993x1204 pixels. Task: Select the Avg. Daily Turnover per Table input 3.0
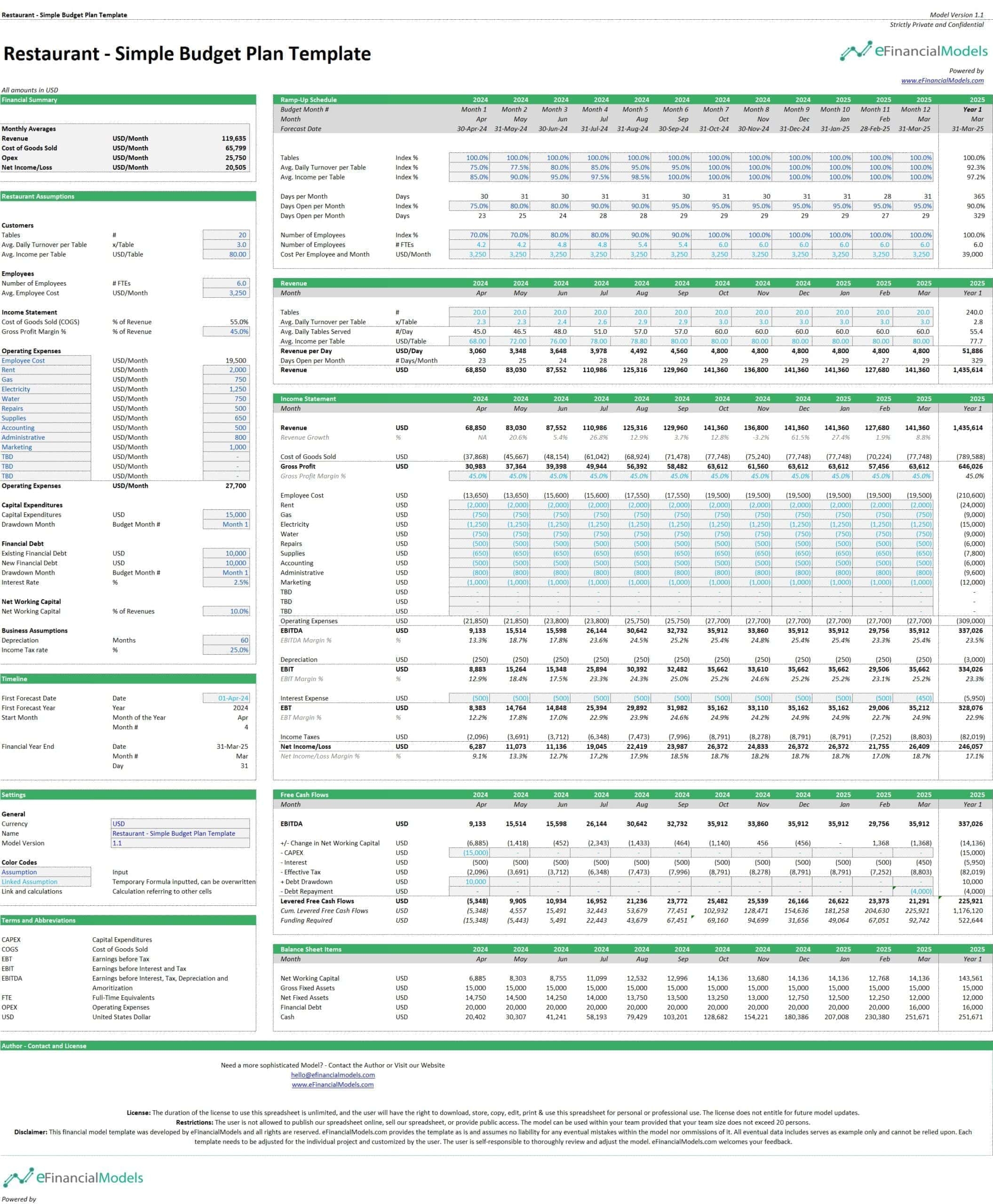coord(226,245)
